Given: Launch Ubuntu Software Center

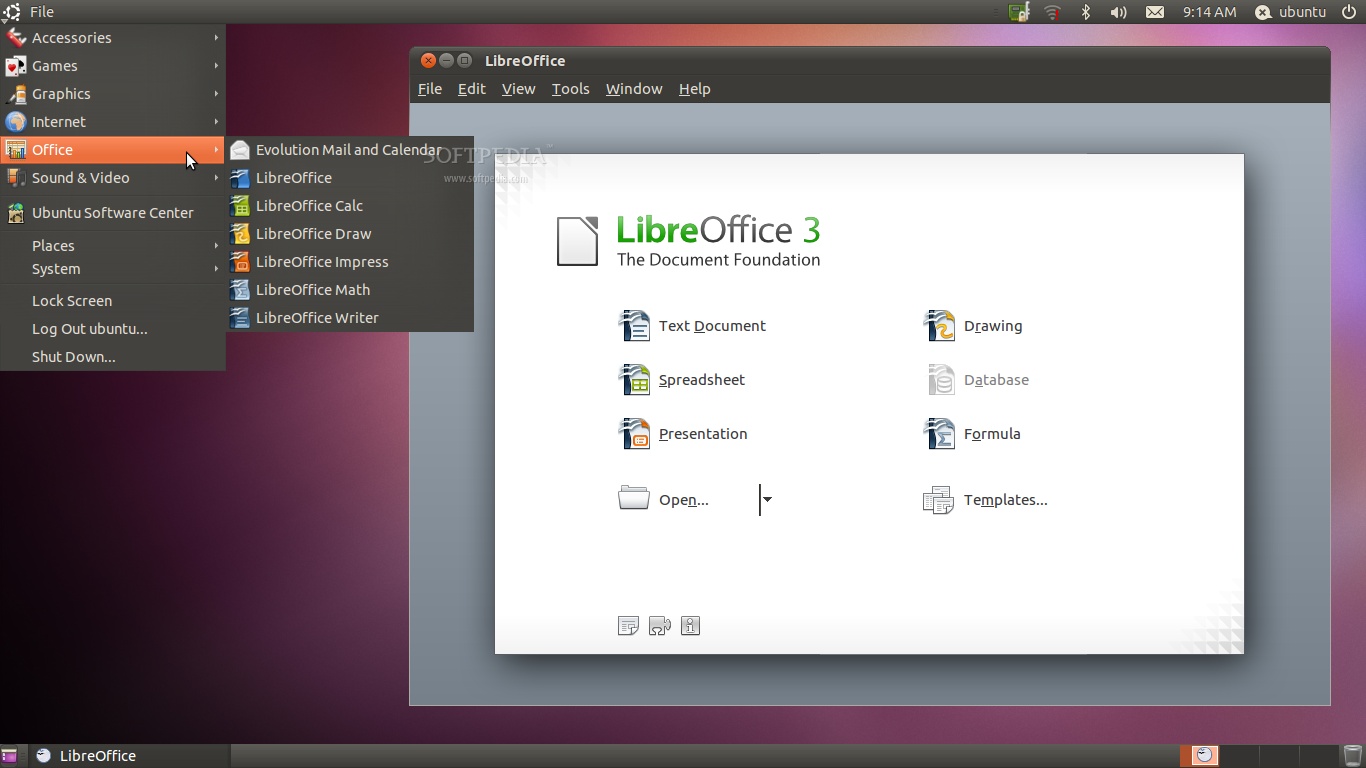Looking at the screenshot, I should pyautogui.click(x=113, y=213).
